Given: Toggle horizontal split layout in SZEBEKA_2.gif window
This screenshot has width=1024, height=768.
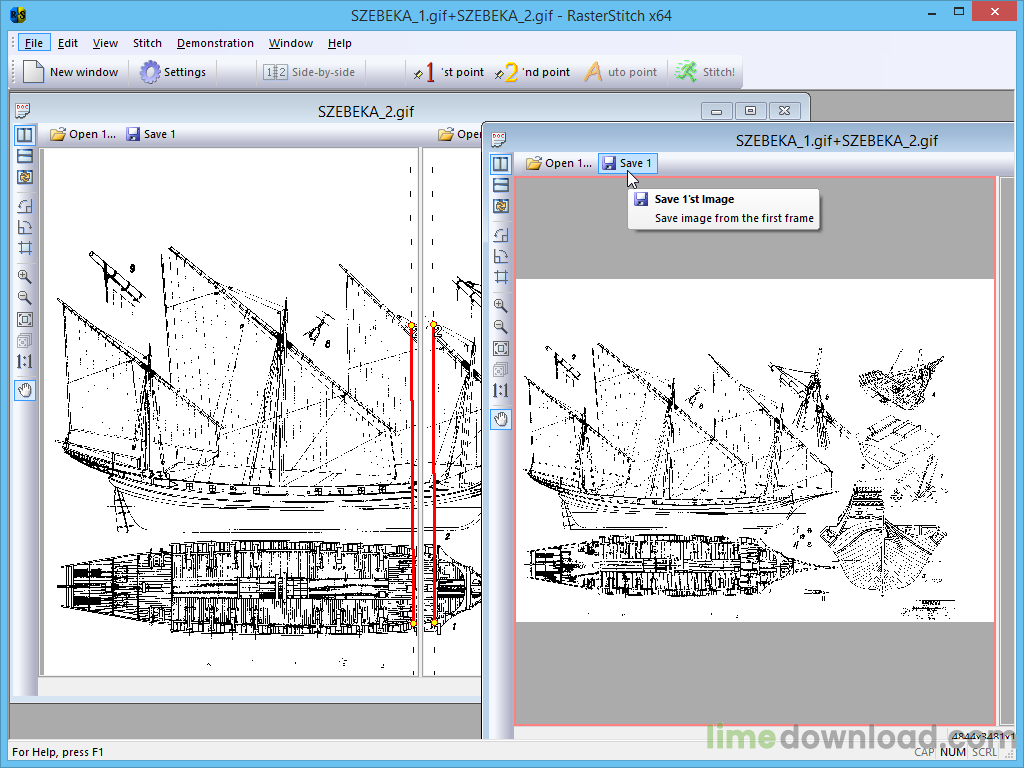Looking at the screenshot, I should coord(25,156).
